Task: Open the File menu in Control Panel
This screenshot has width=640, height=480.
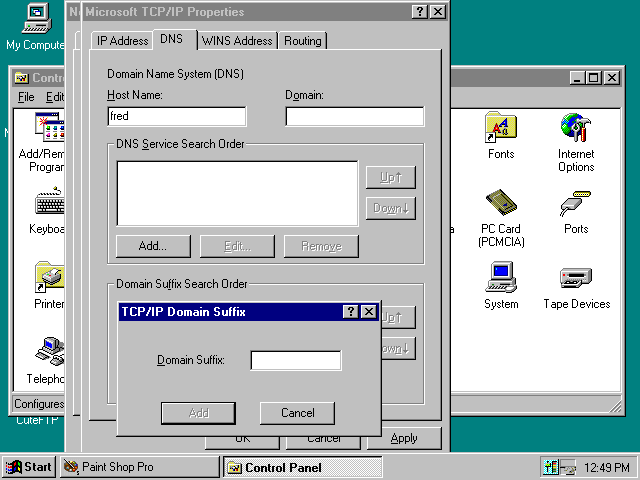Action: (x=26, y=97)
